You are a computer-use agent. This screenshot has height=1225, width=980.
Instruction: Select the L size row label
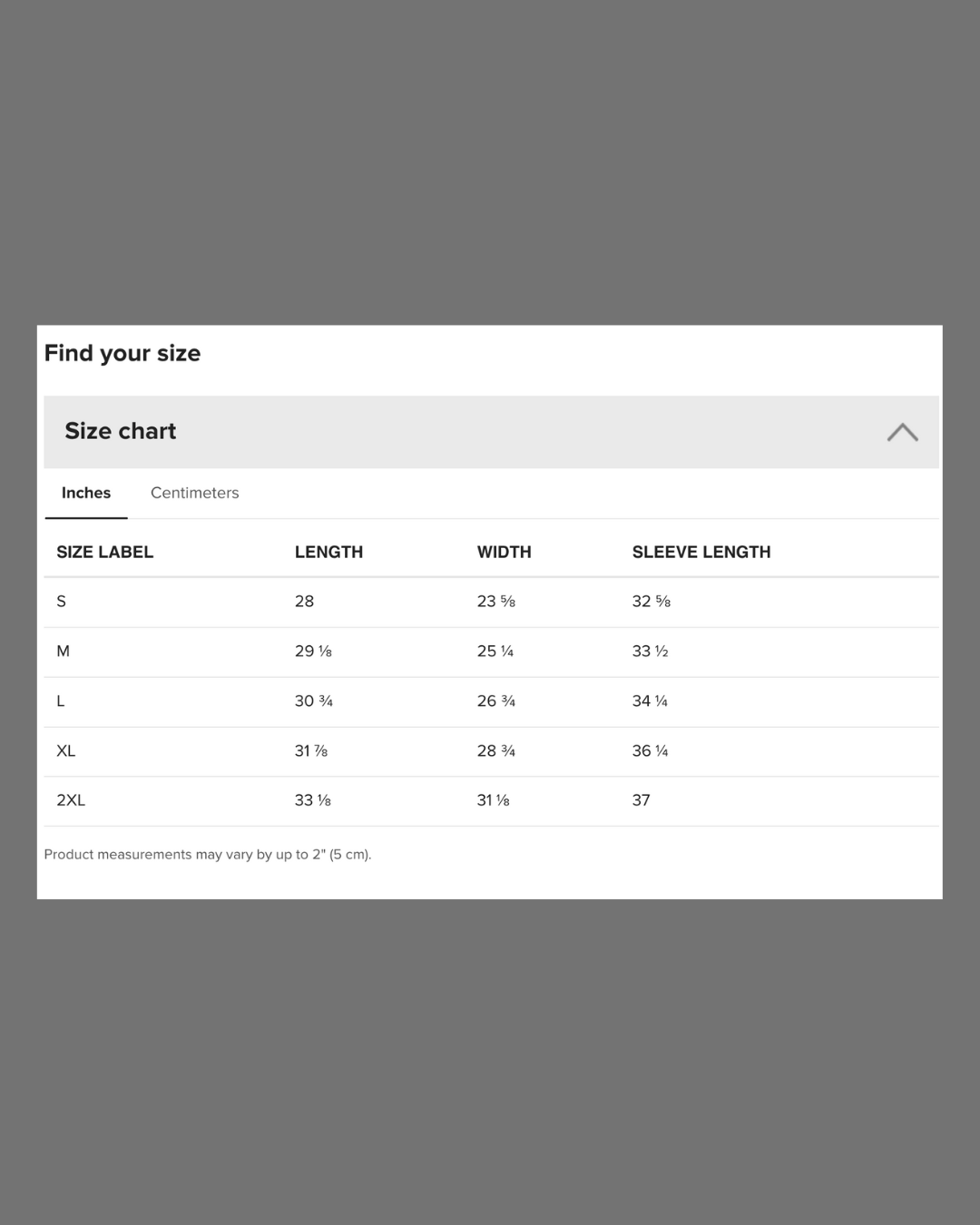(60, 701)
